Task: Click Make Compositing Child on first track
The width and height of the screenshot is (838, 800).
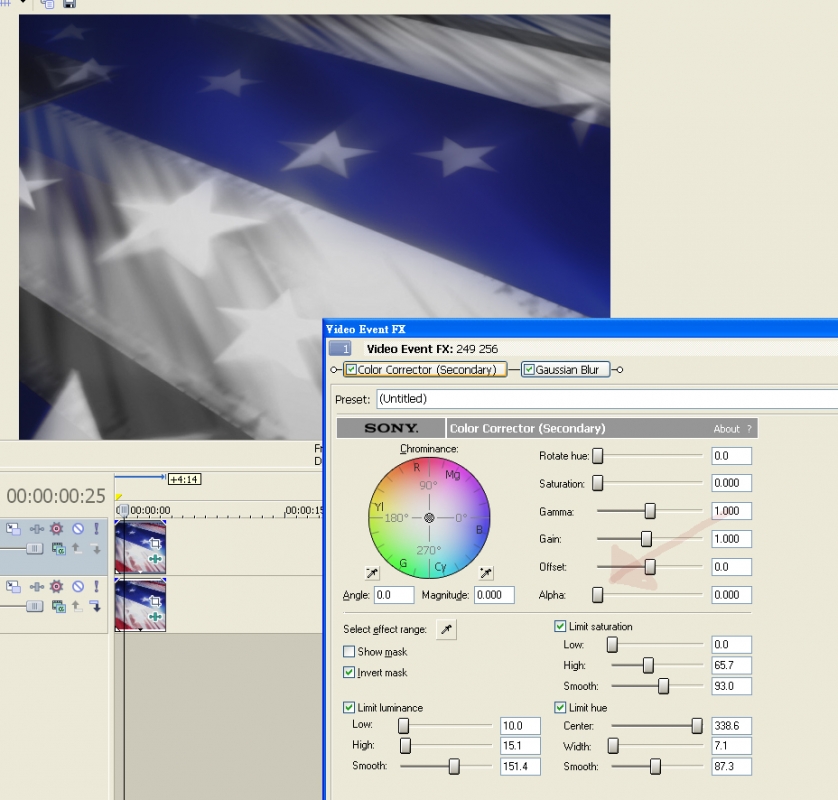Action: point(96,548)
